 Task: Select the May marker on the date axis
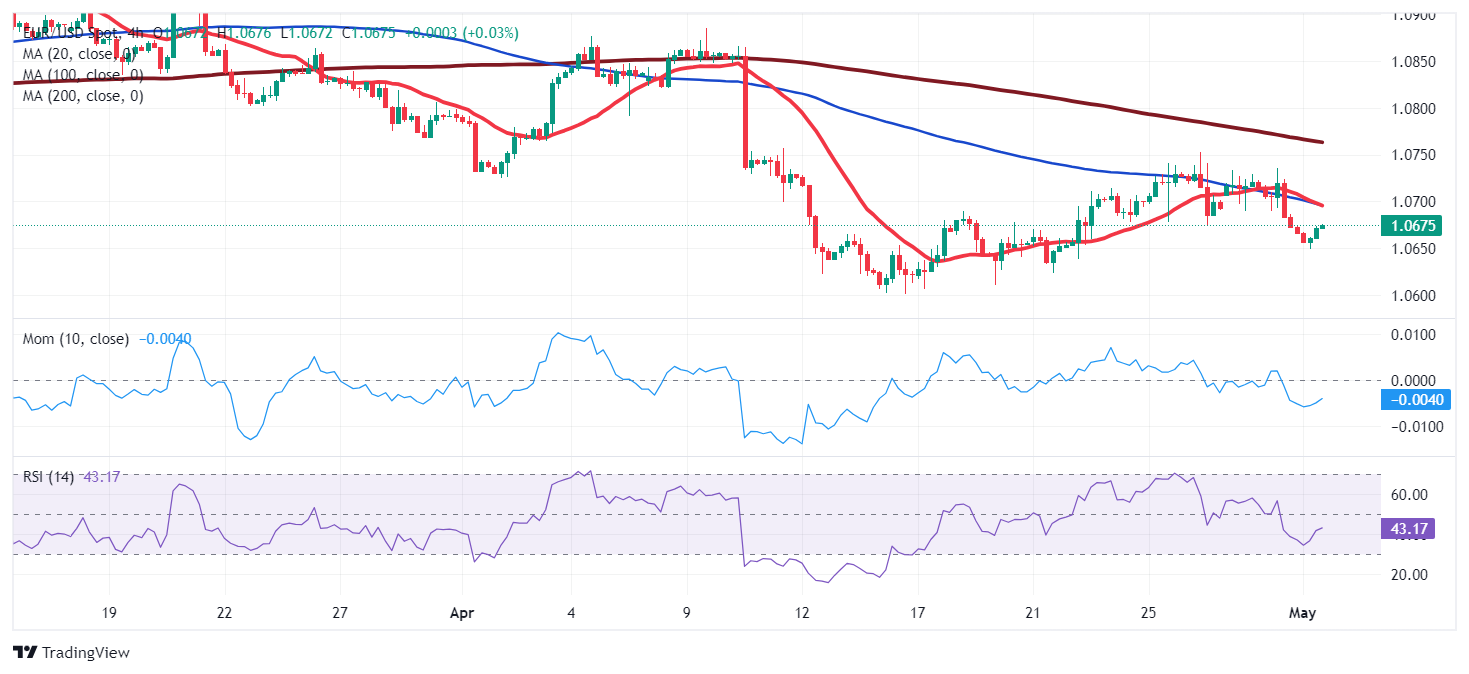point(1303,611)
